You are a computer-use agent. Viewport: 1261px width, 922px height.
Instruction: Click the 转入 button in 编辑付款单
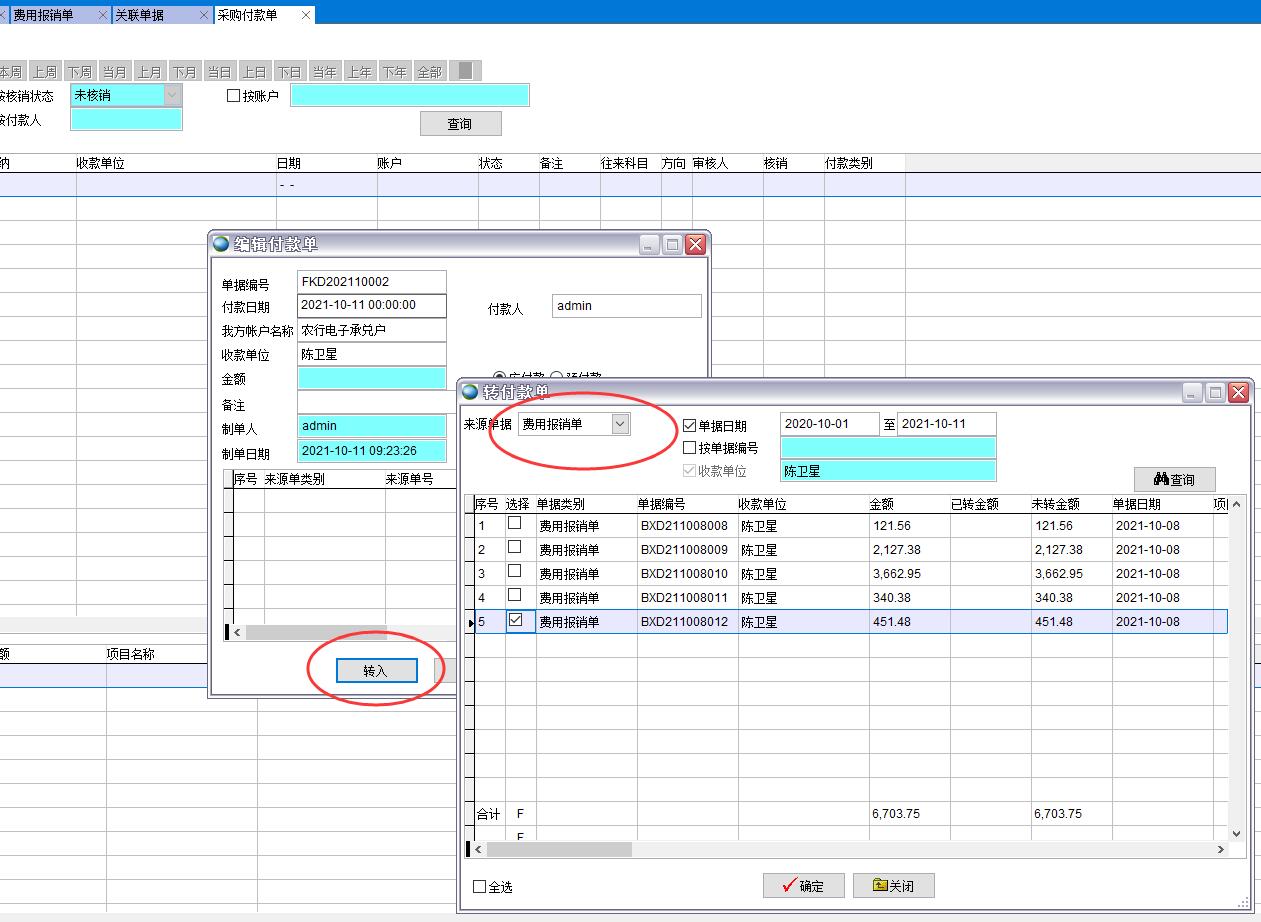tap(375, 671)
